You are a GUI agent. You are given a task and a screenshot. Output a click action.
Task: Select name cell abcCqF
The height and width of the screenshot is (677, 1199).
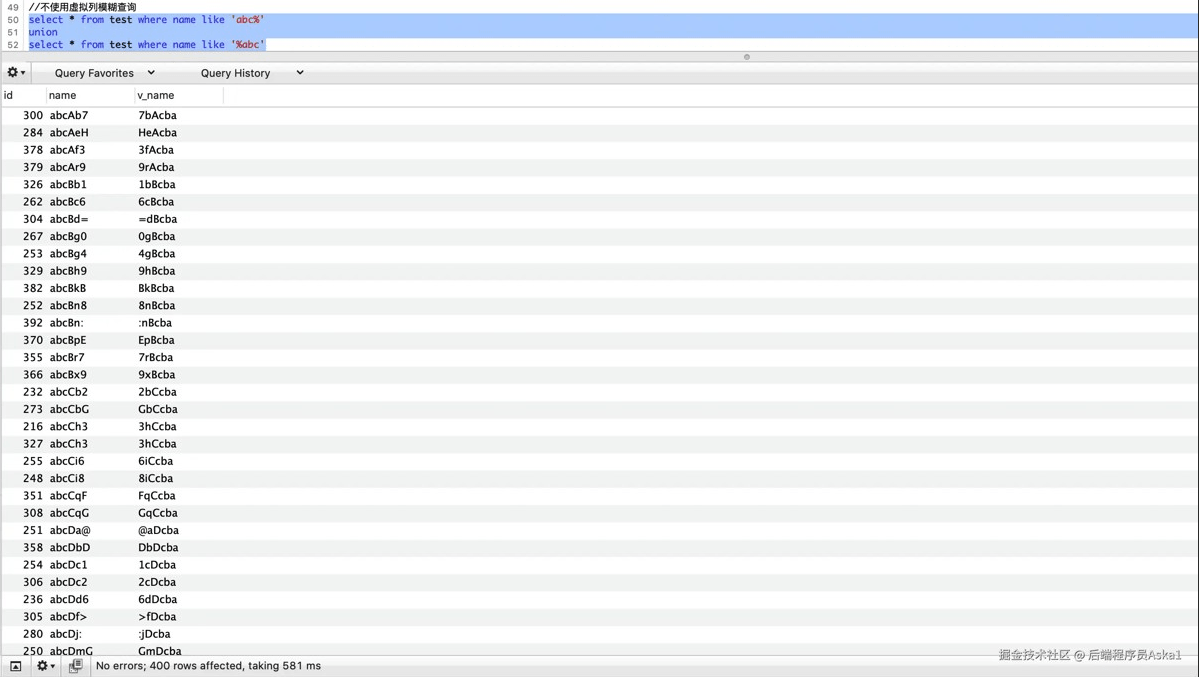[x=68, y=496]
